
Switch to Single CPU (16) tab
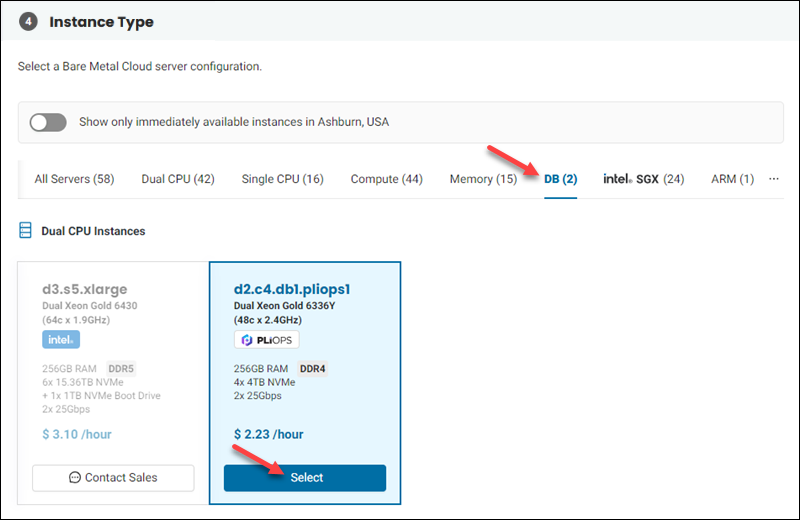coord(283,179)
